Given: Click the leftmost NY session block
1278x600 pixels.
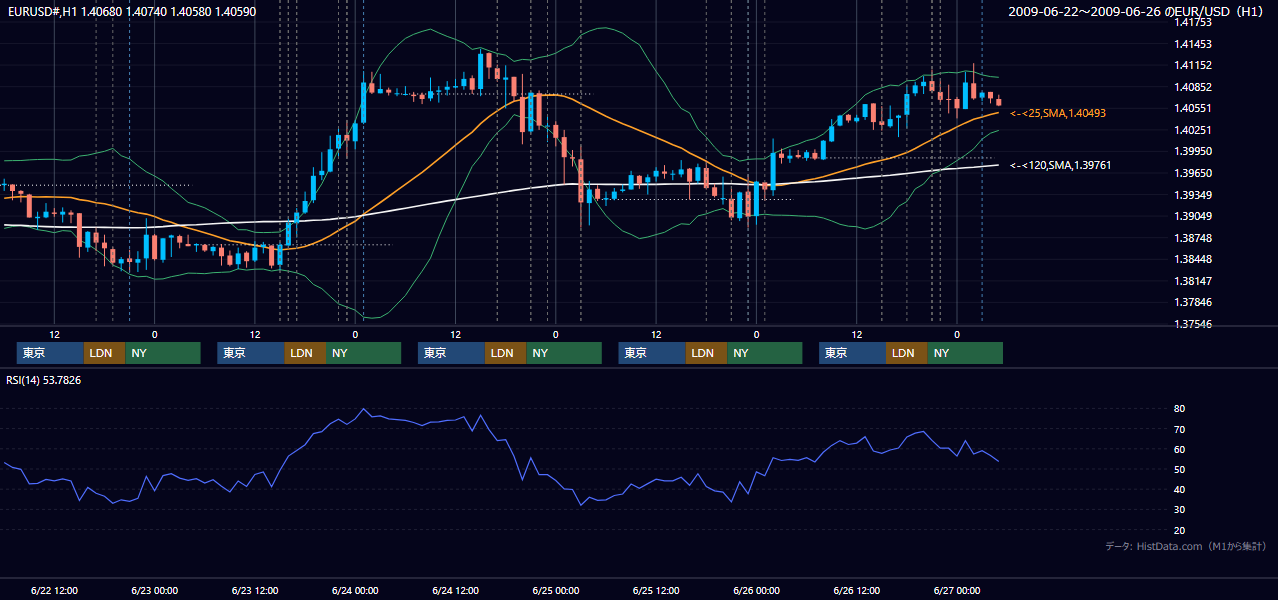Looking at the screenshot, I should (163, 353).
